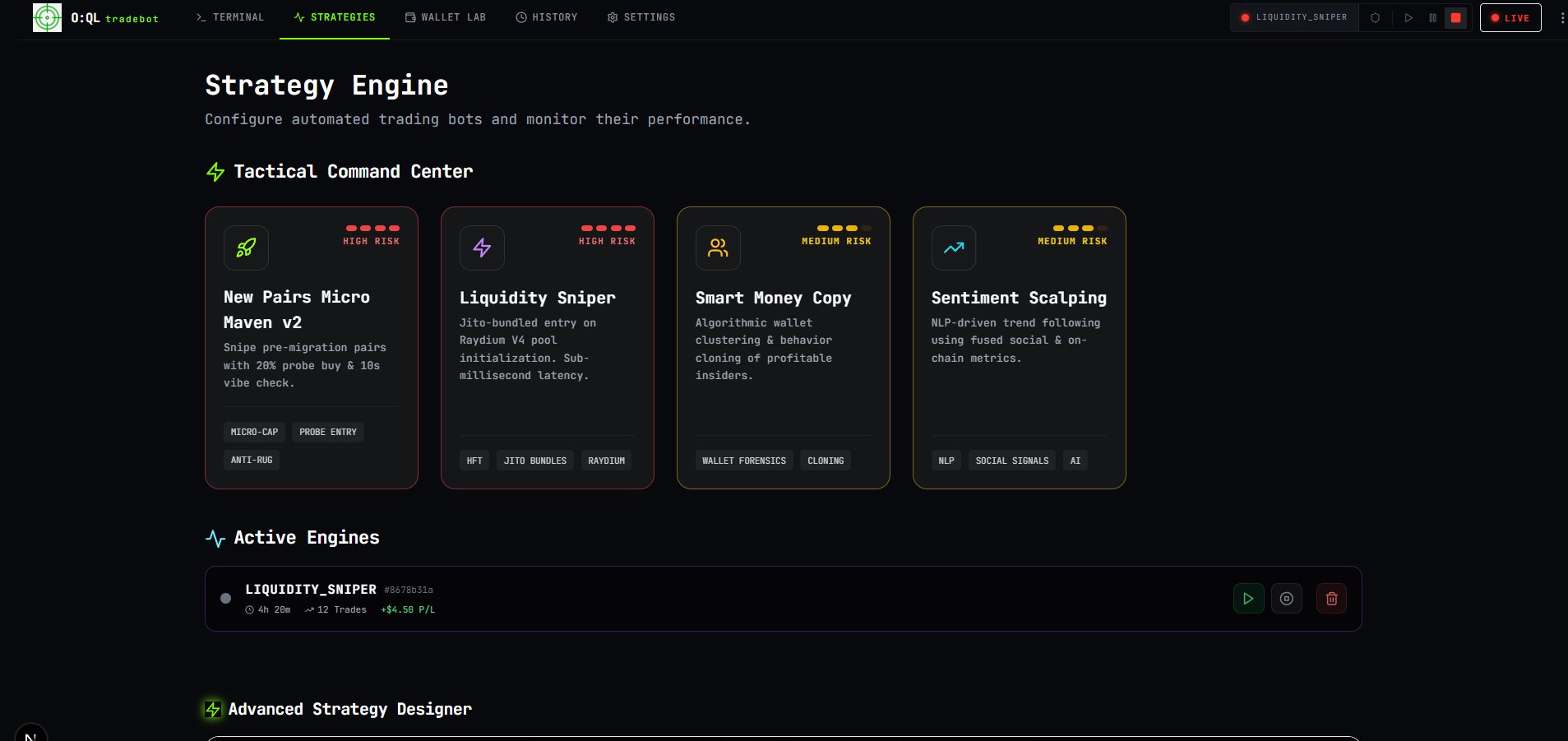The height and width of the screenshot is (741, 1568).
Task: Select the Smart Money Copy strategy title
Action: tap(773, 298)
